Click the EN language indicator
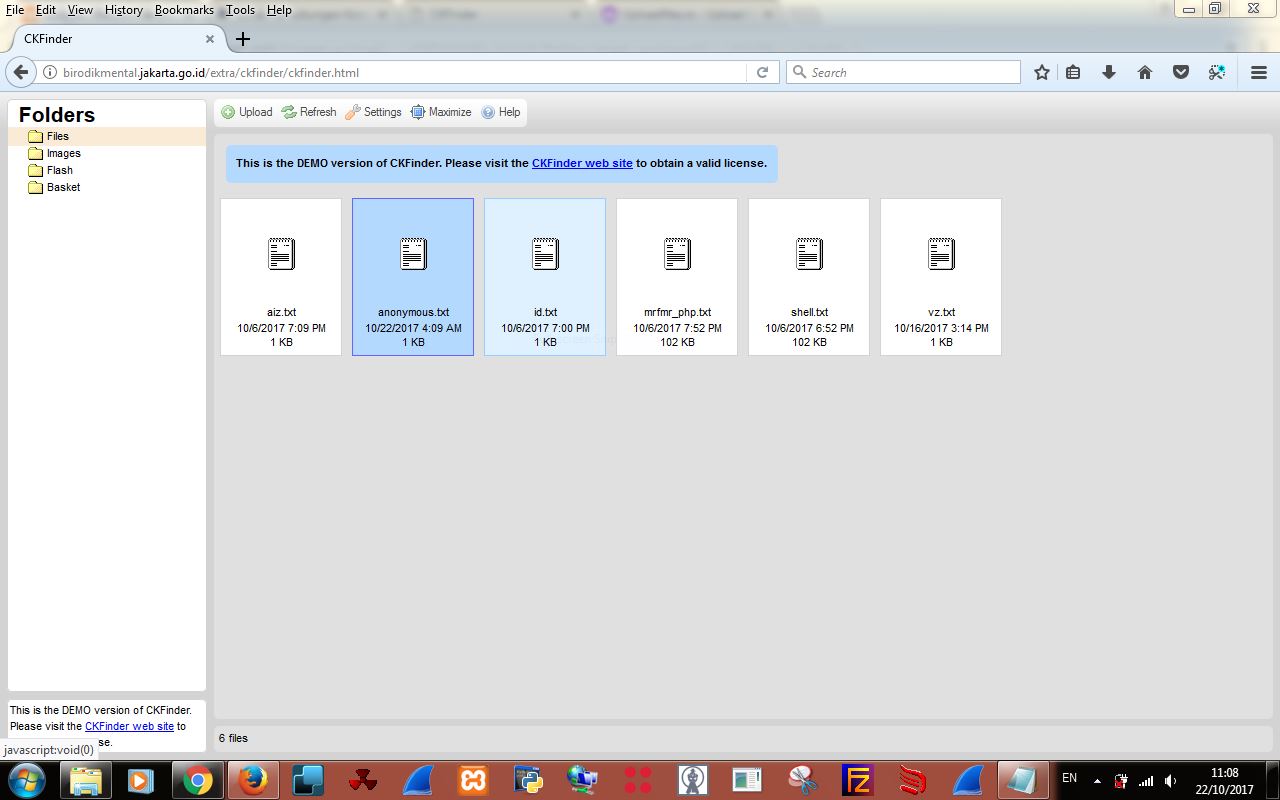The image size is (1280, 800). point(1069,778)
